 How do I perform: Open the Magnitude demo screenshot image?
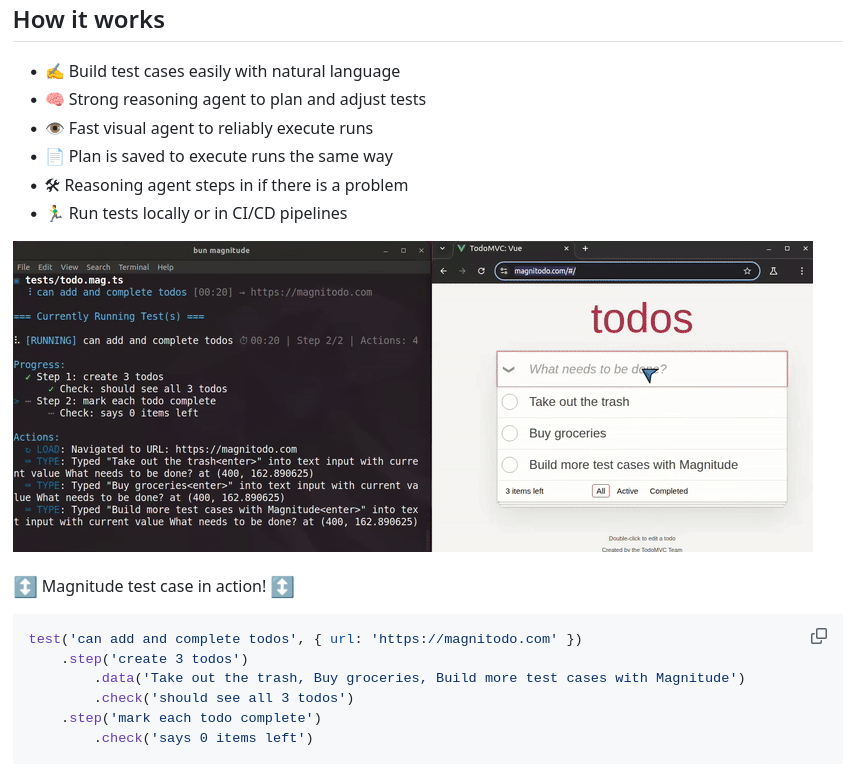click(x=413, y=396)
